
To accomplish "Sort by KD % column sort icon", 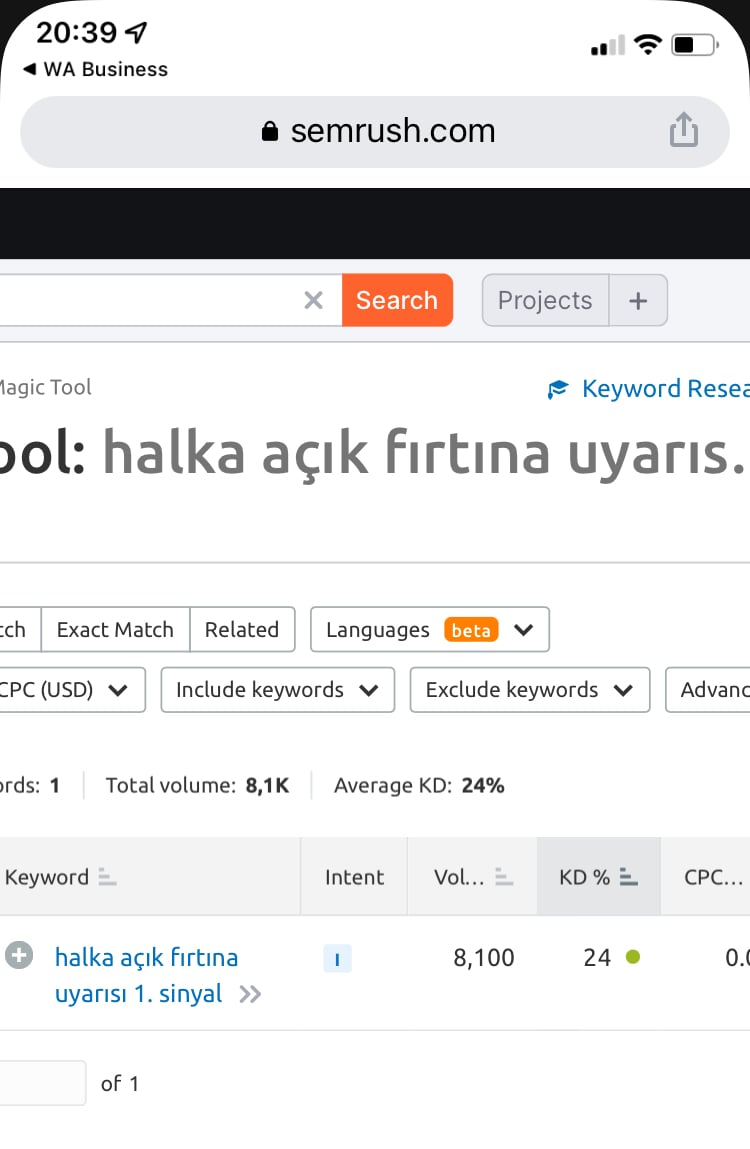I will [x=628, y=876].
